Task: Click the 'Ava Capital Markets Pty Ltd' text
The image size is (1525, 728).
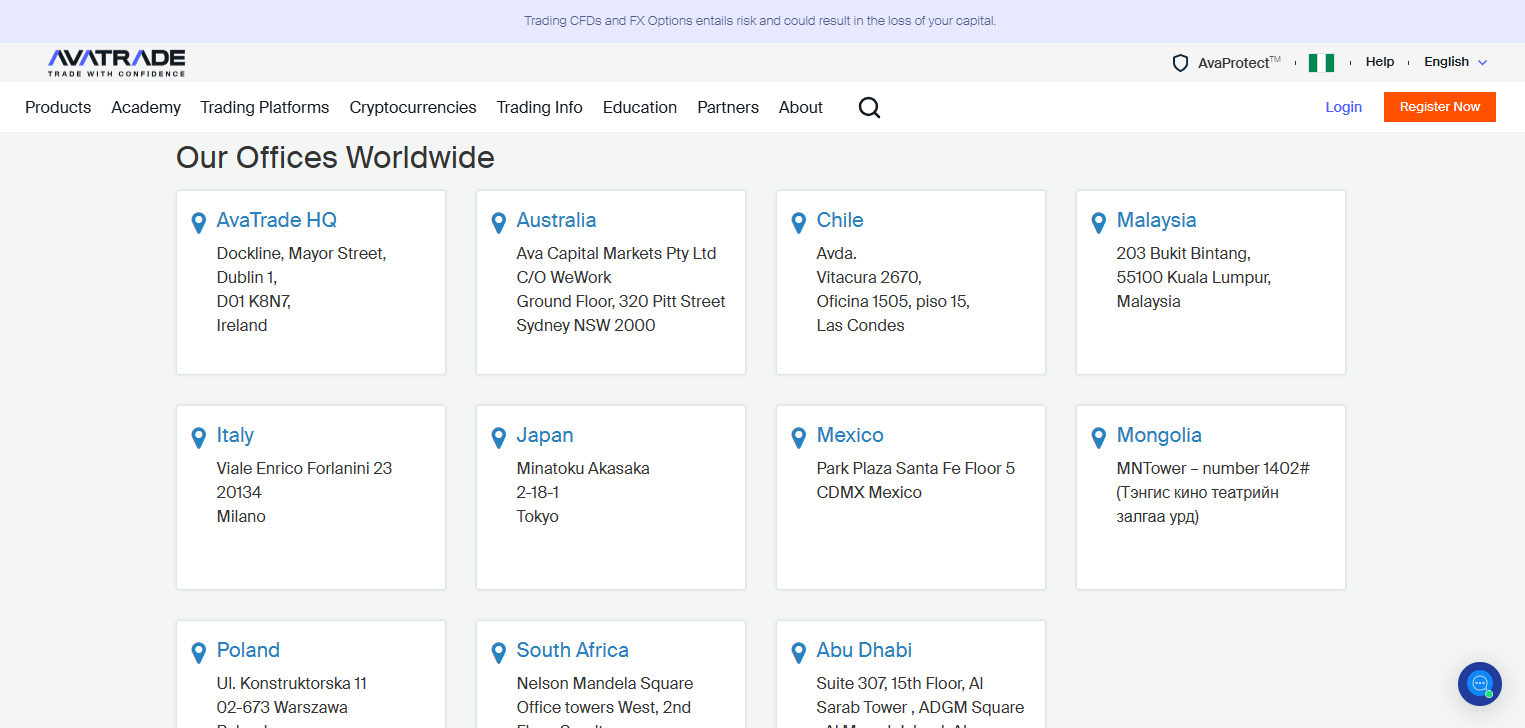Action: click(x=616, y=254)
